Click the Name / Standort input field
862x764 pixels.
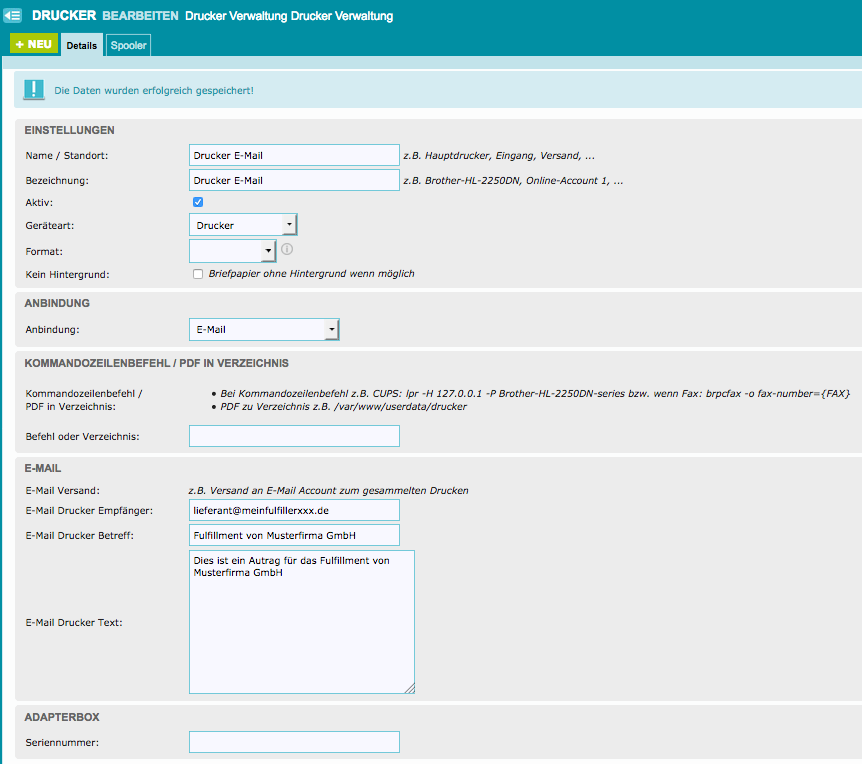[x=294, y=155]
